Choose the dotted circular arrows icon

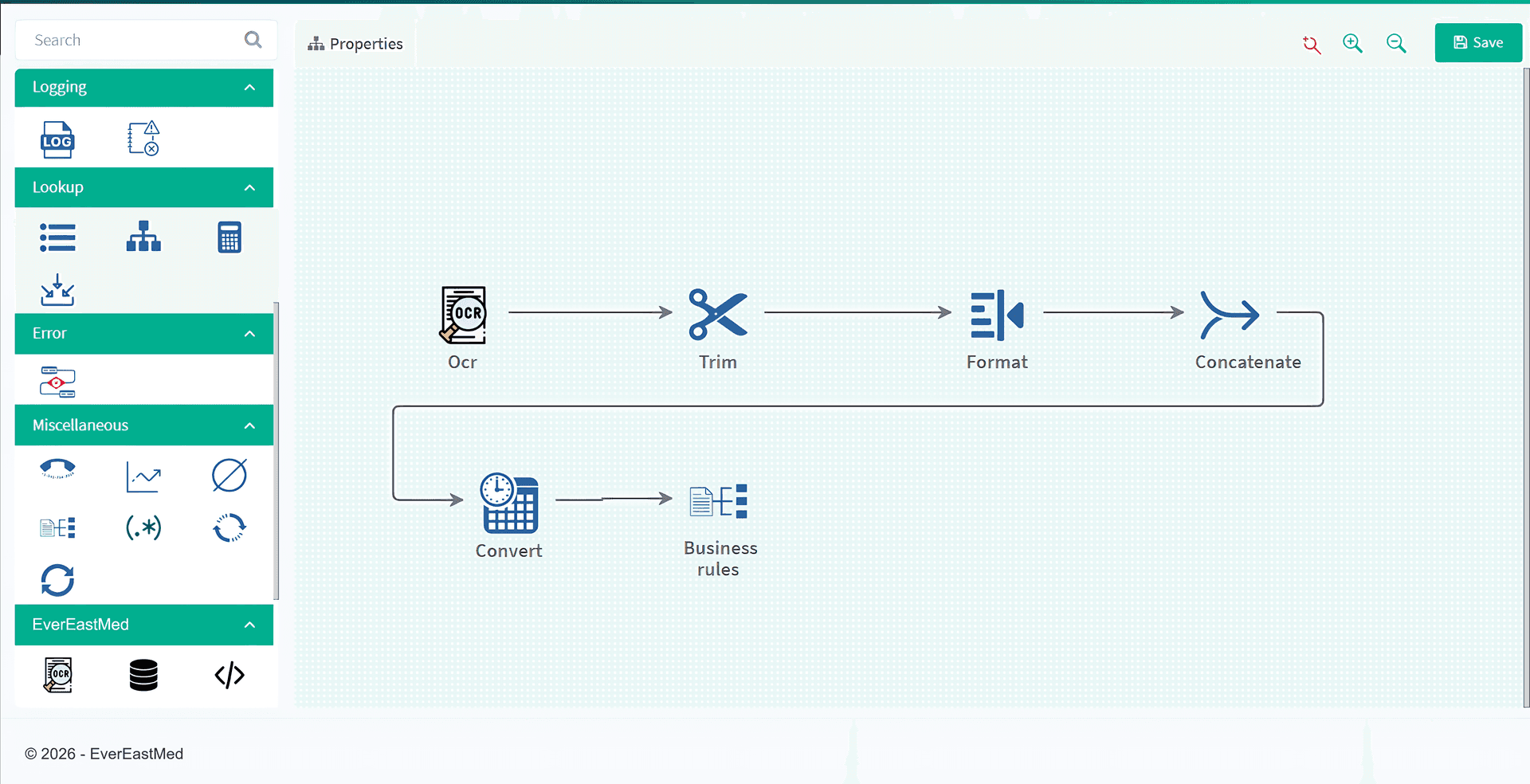click(x=229, y=527)
